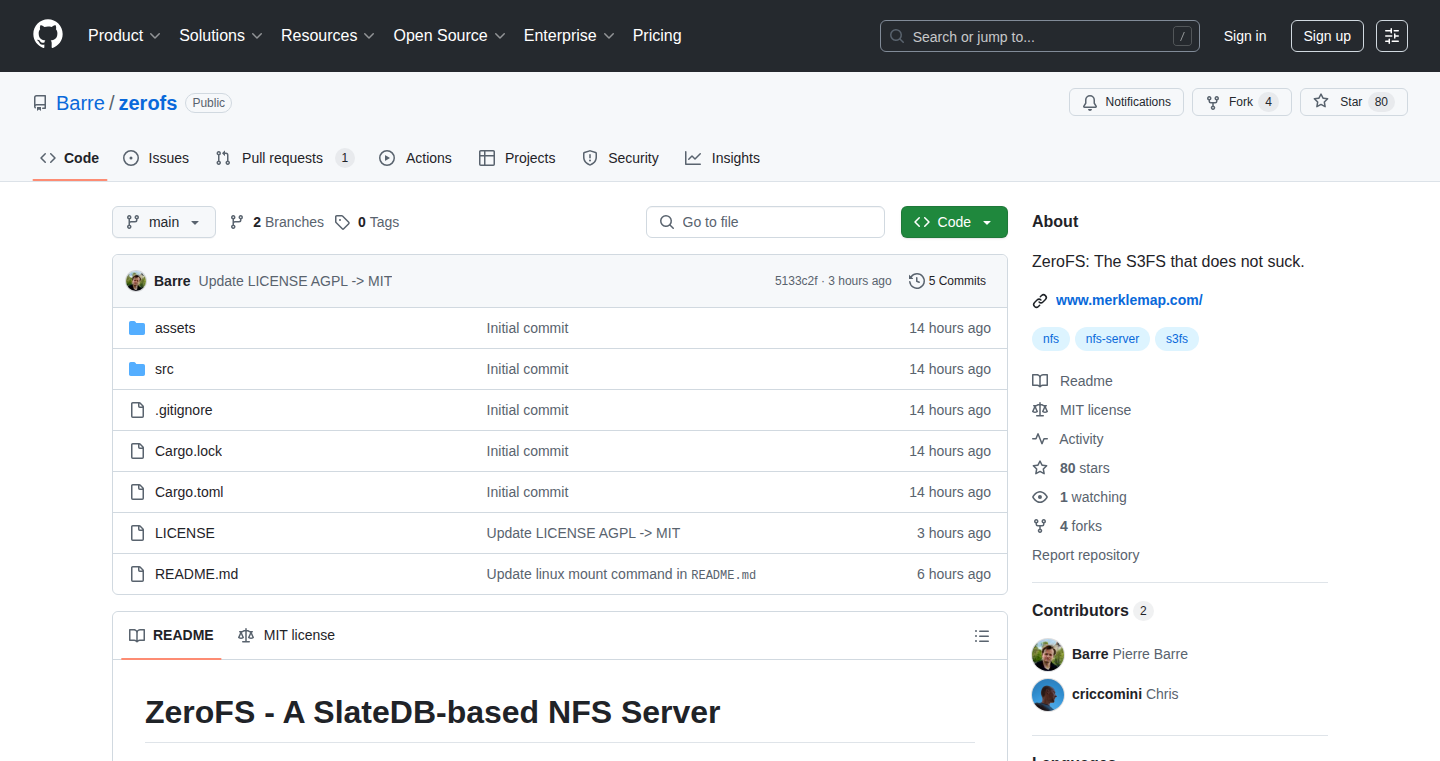Screen dimensions: 1440x761
Task: Switch to the Projects tab
Action: coord(517,158)
